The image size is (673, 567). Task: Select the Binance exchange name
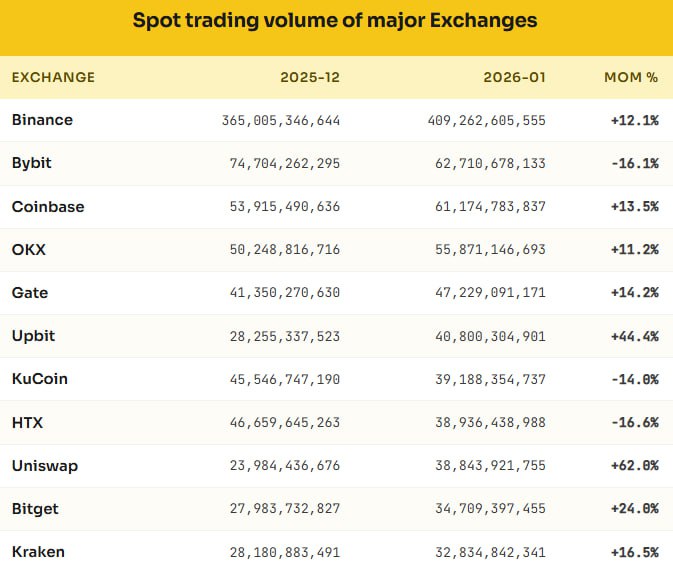(x=42, y=120)
